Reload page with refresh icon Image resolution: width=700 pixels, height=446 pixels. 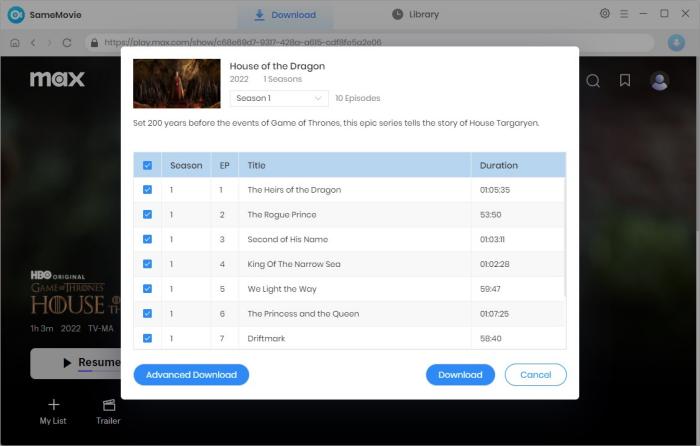point(67,43)
